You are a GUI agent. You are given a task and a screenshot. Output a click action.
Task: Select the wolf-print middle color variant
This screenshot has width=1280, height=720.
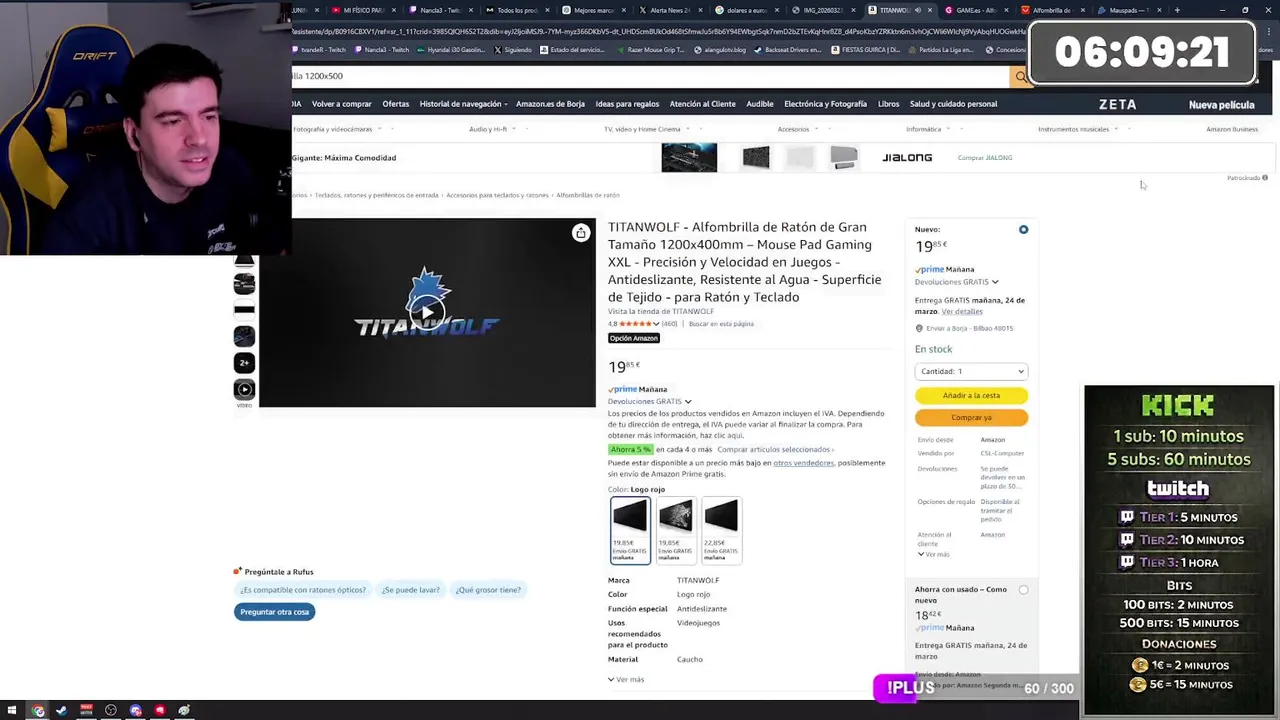pos(675,530)
